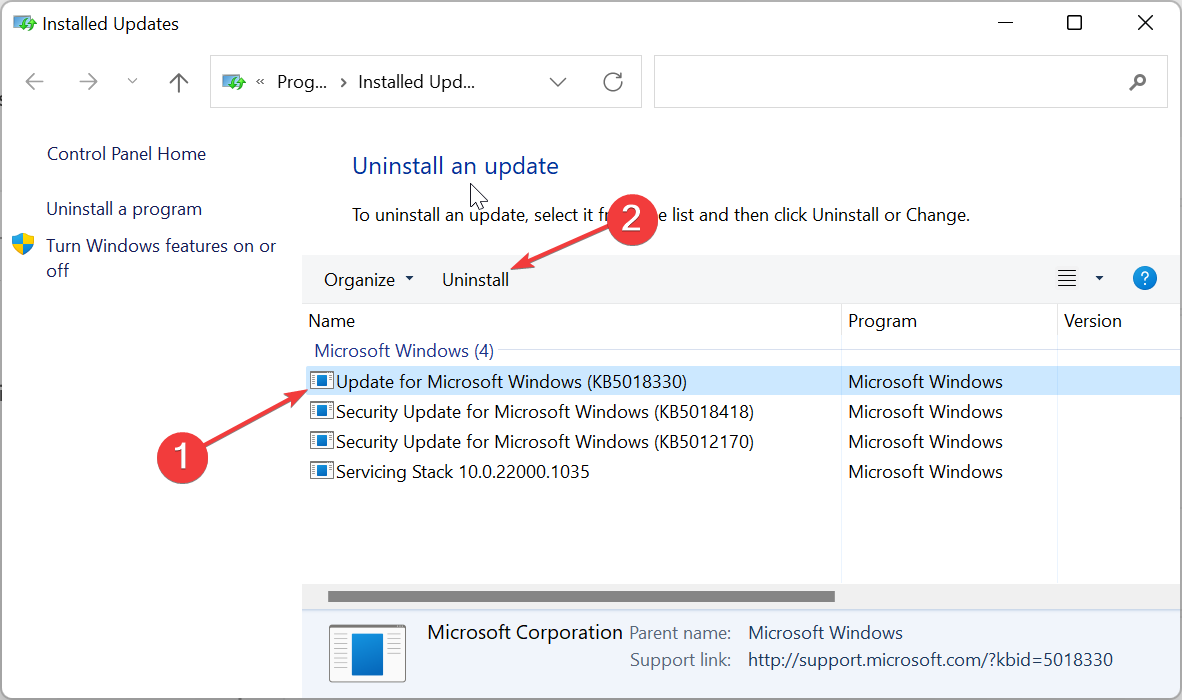Open recent locations chevron dropdown

click(133, 81)
